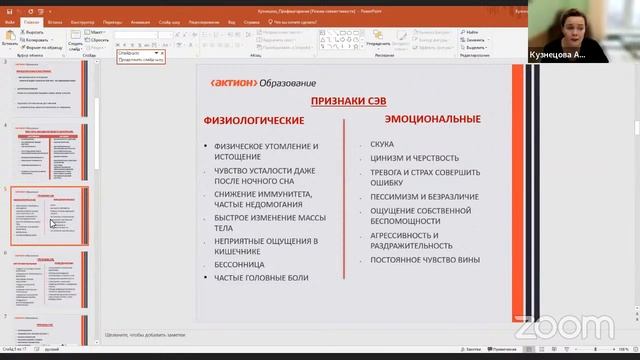Click Normal view icon in status bar
The width and height of the screenshot is (640, 360).
[x=529, y=349]
